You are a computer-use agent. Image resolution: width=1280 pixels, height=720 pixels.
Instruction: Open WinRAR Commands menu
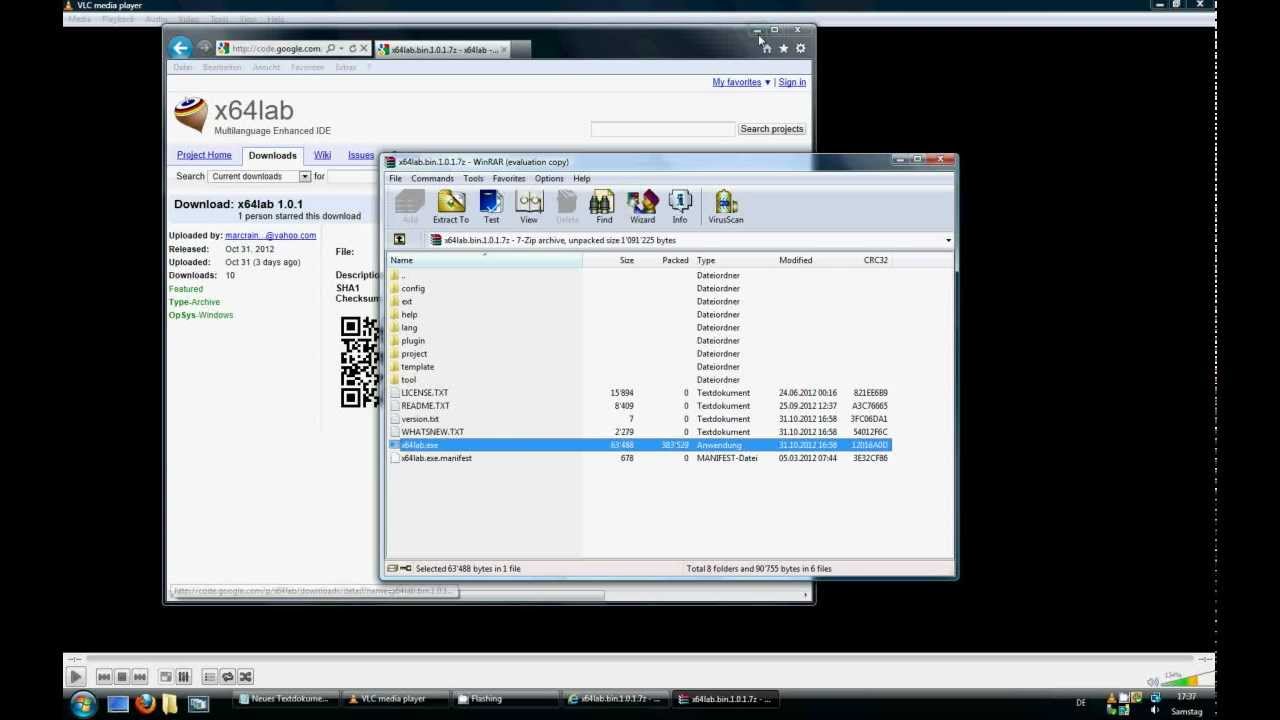[x=432, y=178]
